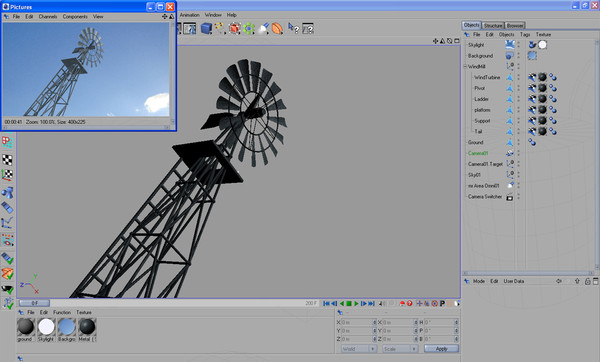
Task: Click the viewport zoom camera icon
Action: (442, 41)
